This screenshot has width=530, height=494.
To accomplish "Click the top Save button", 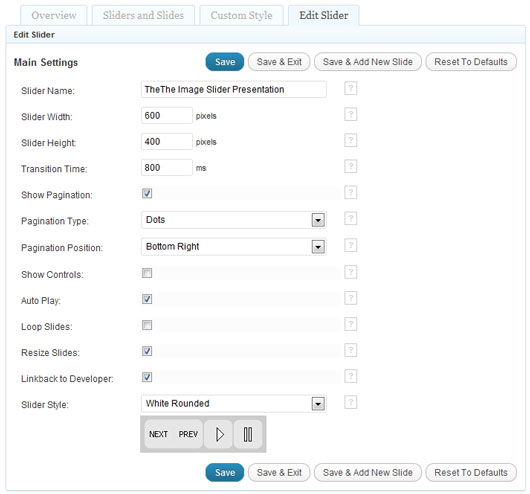I will coord(225,62).
